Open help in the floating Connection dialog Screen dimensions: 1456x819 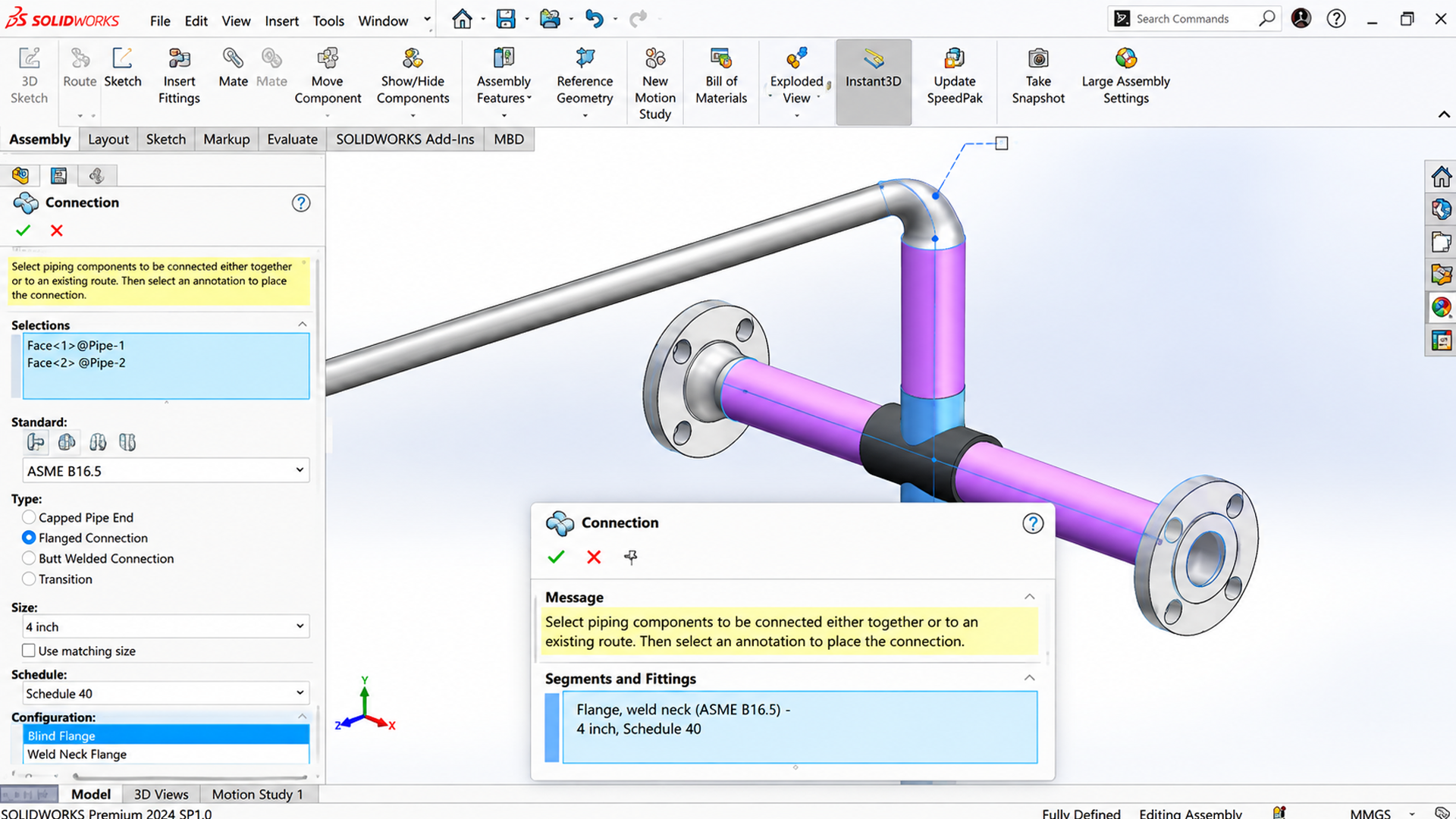[x=1033, y=523]
